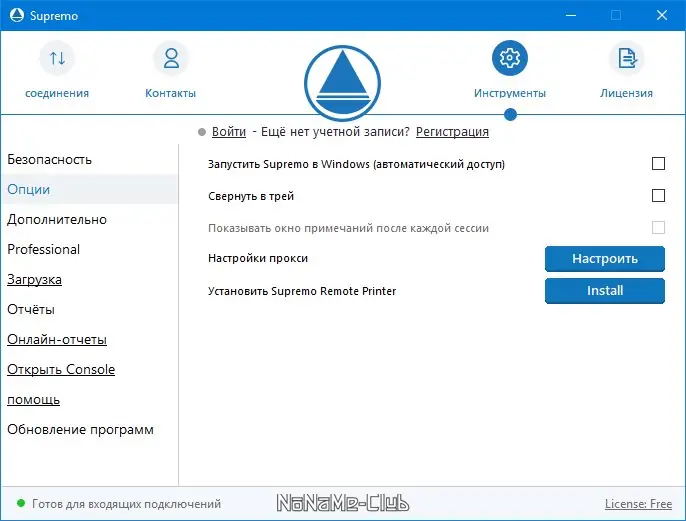Follow the Онлайн-отчеты link
The height and width of the screenshot is (521, 686).
[x=57, y=339]
